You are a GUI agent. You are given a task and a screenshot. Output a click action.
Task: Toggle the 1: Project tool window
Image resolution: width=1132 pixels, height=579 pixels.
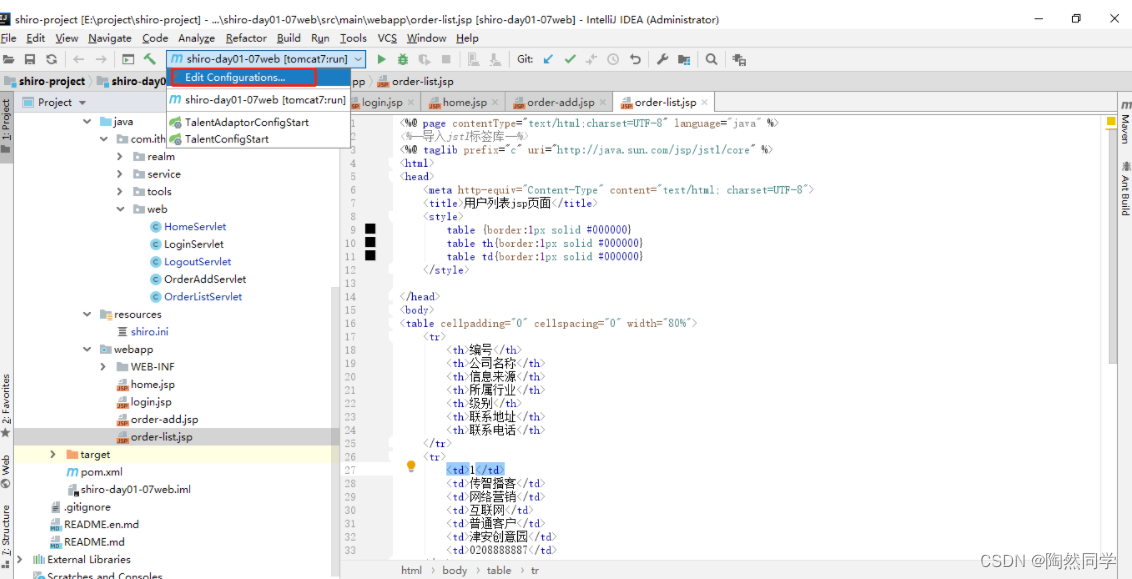[6, 126]
